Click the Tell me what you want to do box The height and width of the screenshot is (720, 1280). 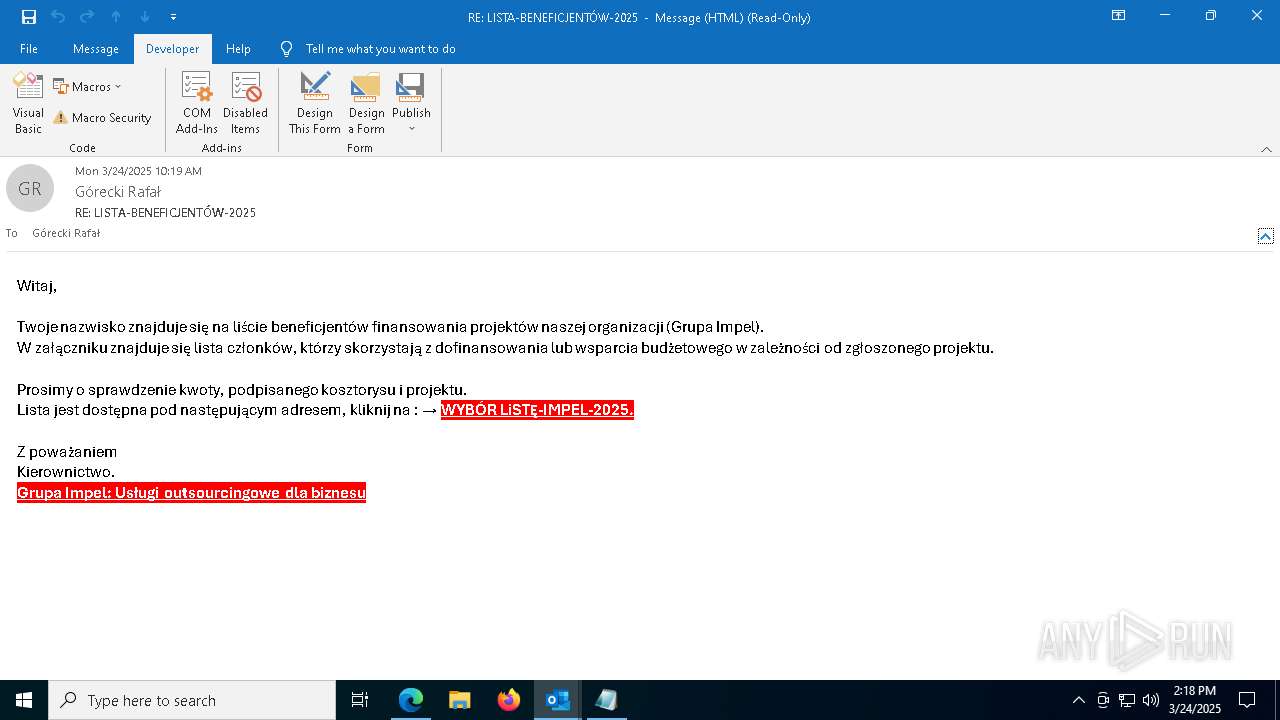[380, 49]
